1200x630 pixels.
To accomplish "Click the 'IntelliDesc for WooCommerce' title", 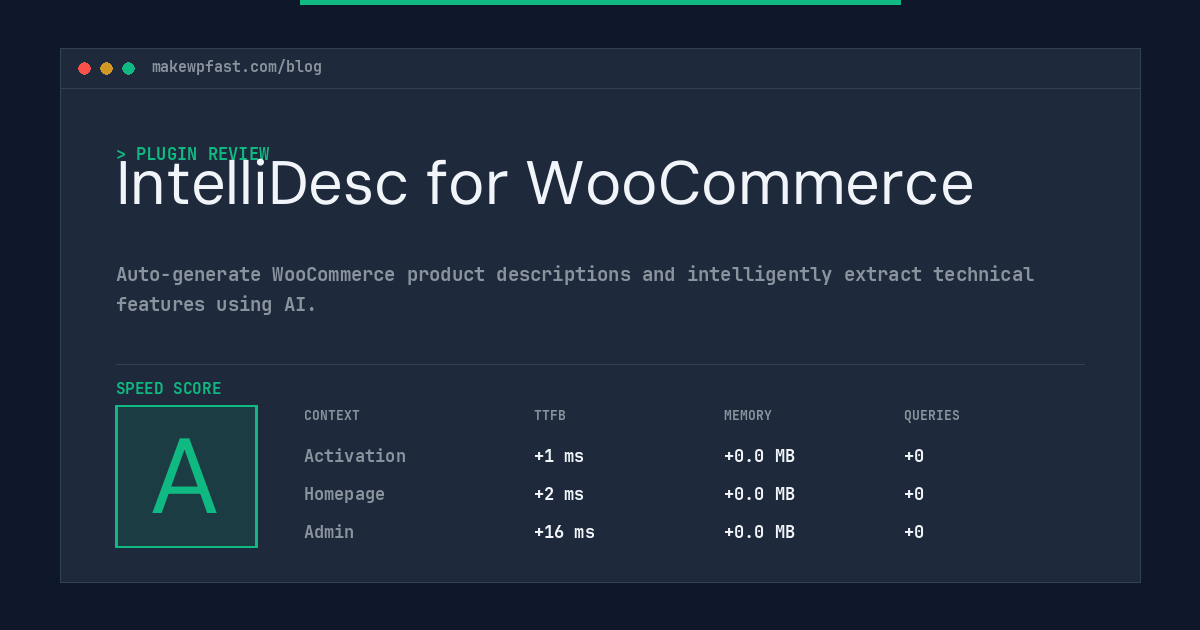I will click(545, 183).
